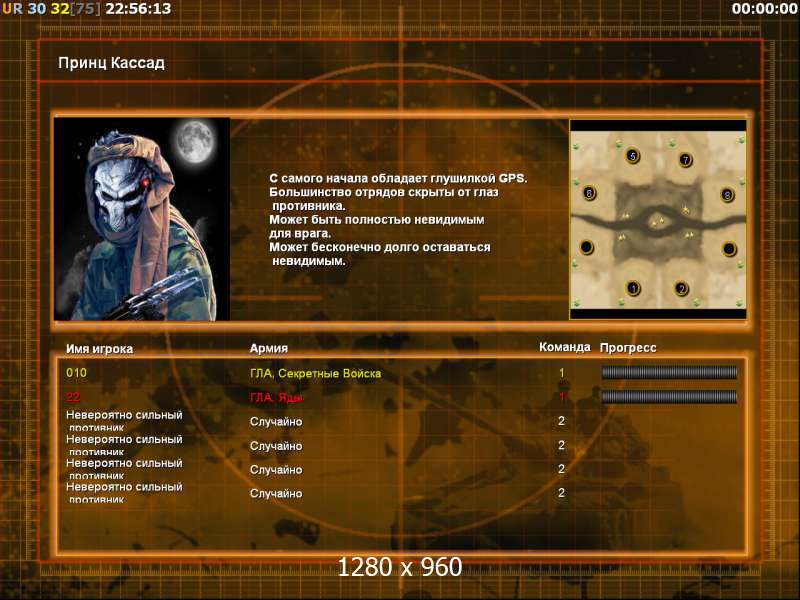Screen dimensions: 800x600
Task: Click the line 'С самого начала обладает глушилкой GPS.'
Action: [x=398, y=179]
